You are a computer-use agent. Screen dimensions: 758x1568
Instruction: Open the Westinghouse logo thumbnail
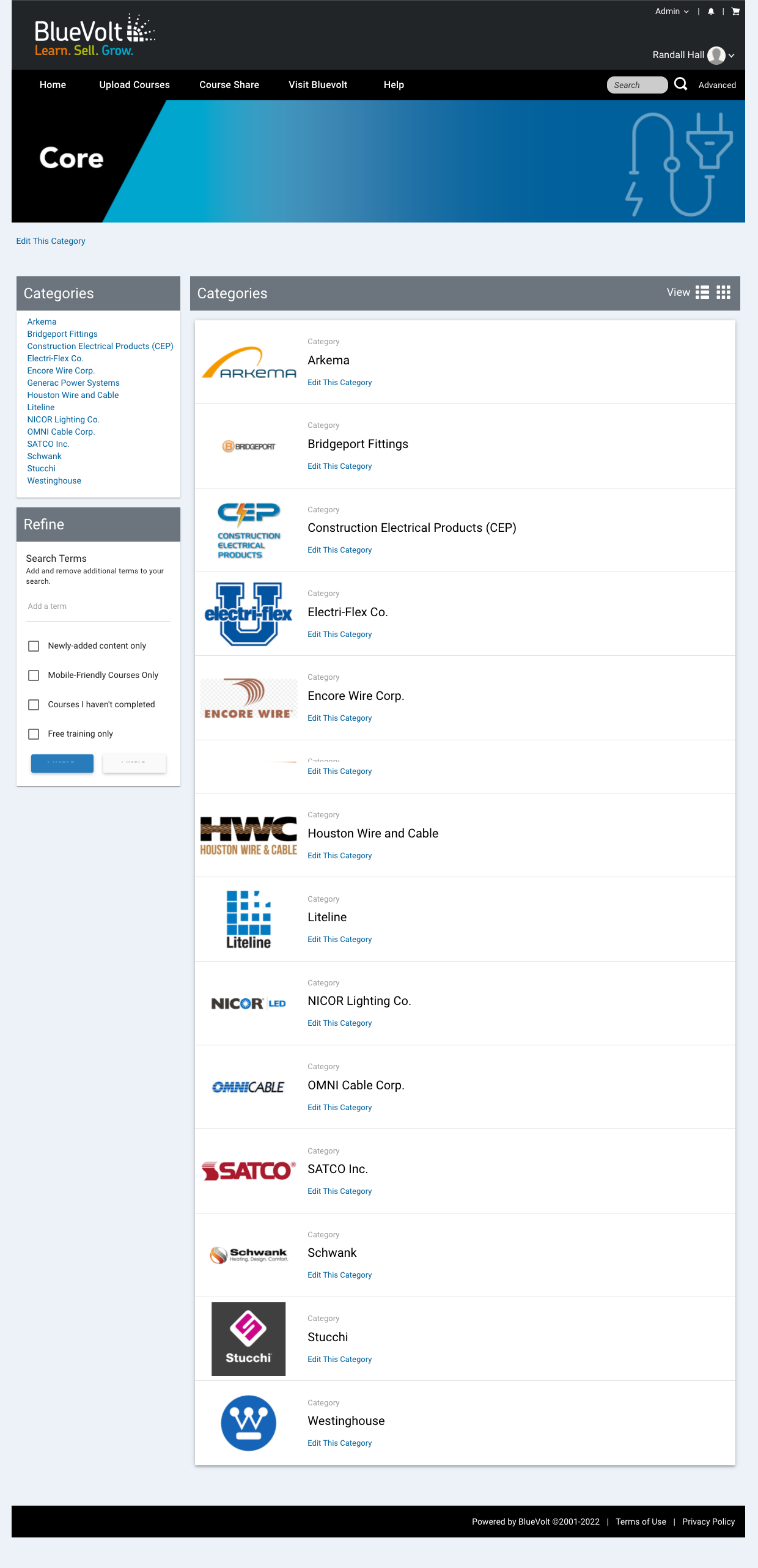click(248, 1423)
